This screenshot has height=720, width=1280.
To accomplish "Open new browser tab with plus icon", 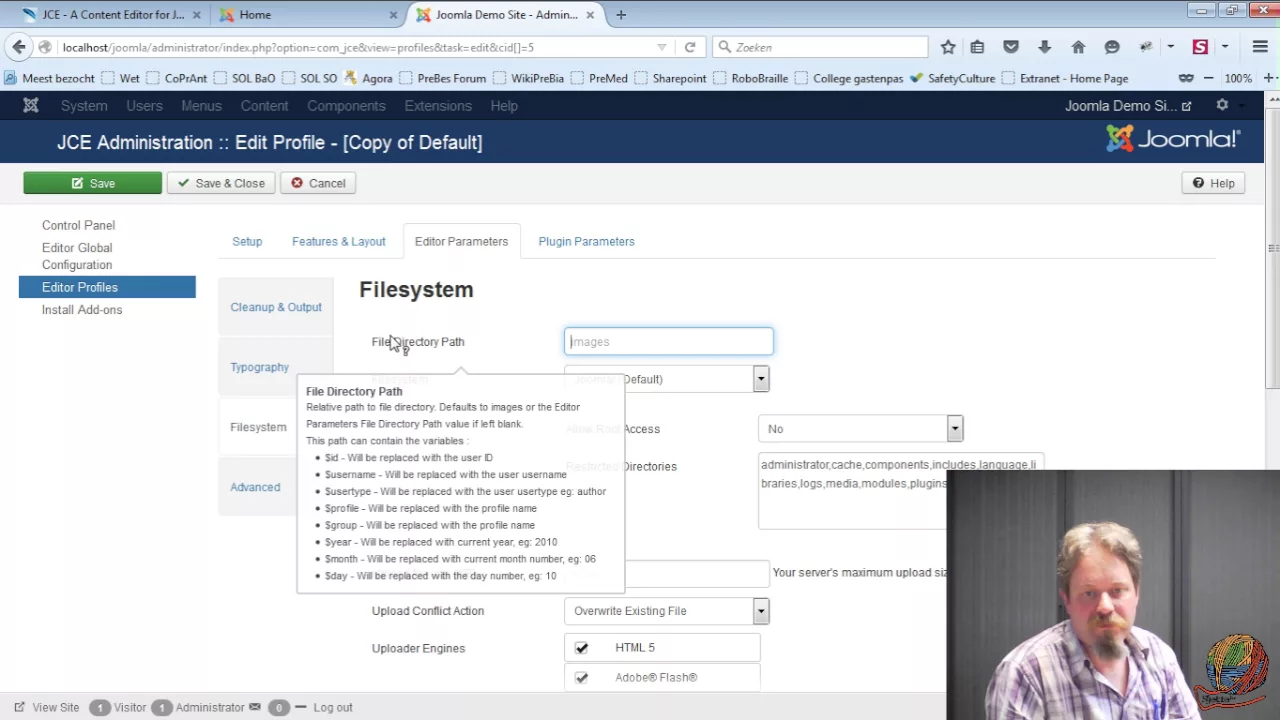I will 621,14.
